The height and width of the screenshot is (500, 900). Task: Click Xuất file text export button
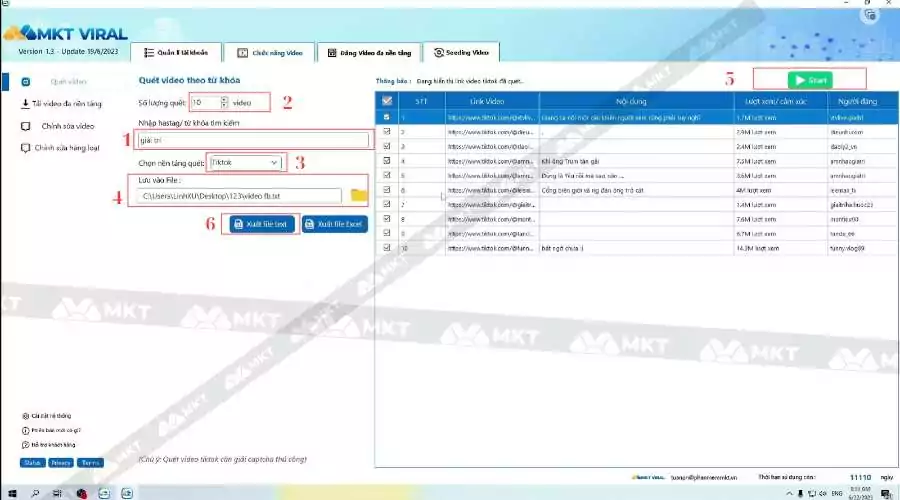(262, 224)
